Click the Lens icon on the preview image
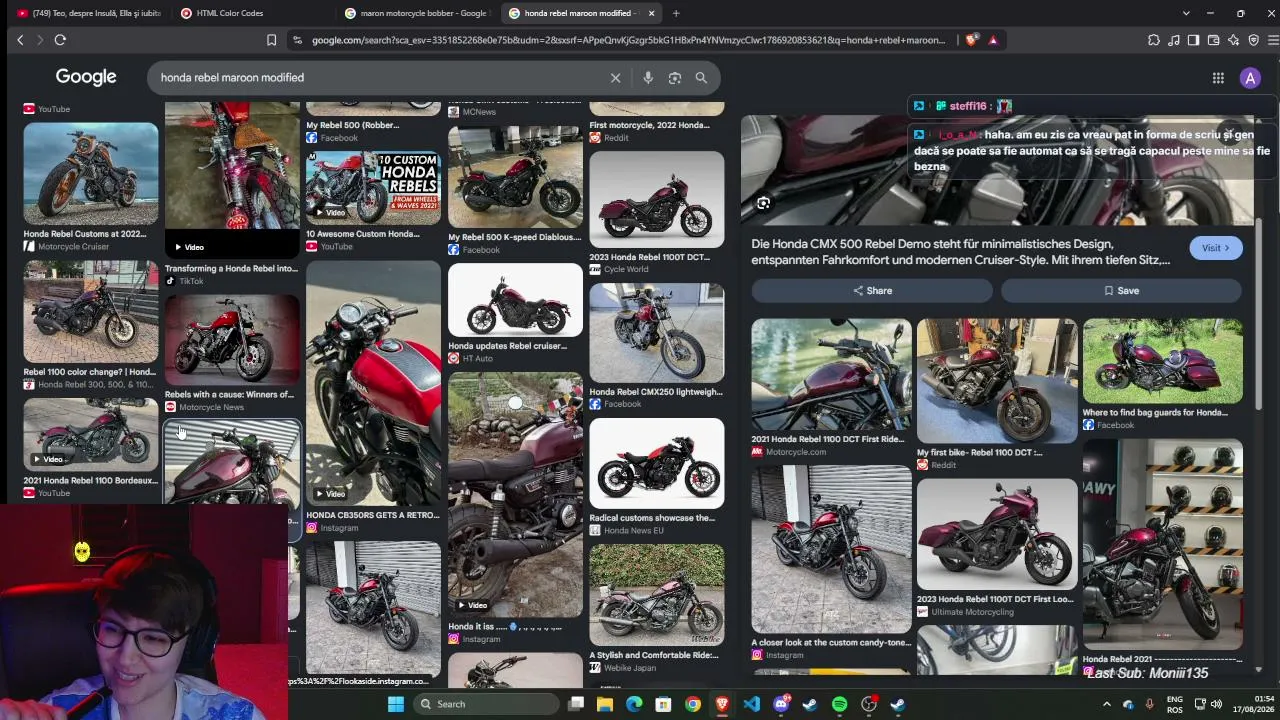 pyautogui.click(x=763, y=204)
